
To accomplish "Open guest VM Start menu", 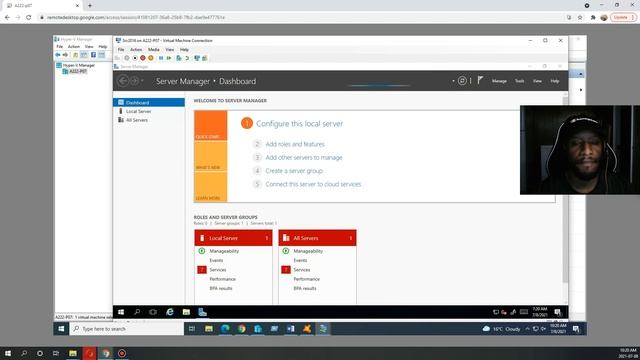I will point(121,312).
